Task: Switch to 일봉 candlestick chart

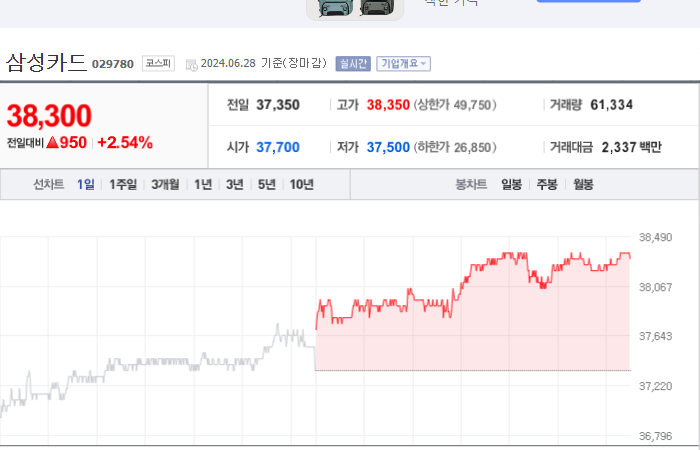Action: point(512,184)
